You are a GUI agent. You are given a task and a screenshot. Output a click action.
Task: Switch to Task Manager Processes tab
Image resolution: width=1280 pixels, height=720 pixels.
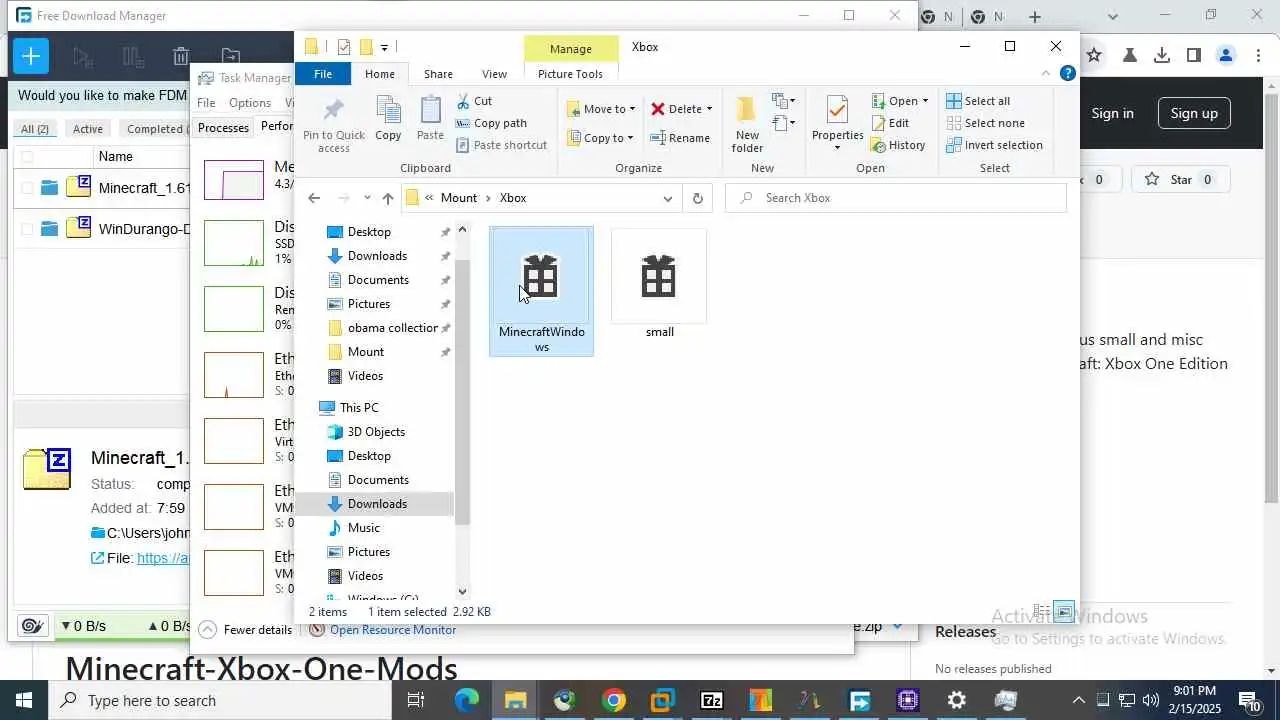click(x=223, y=127)
